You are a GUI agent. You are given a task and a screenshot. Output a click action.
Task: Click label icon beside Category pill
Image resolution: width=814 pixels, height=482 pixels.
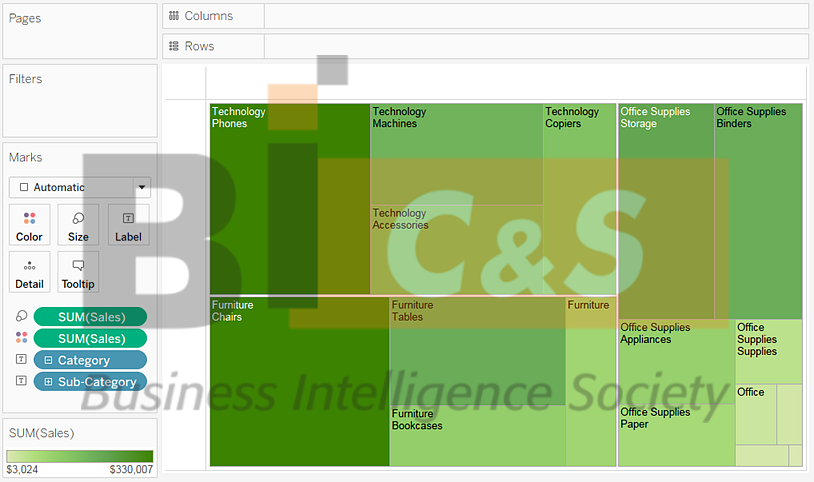(21, 360)
